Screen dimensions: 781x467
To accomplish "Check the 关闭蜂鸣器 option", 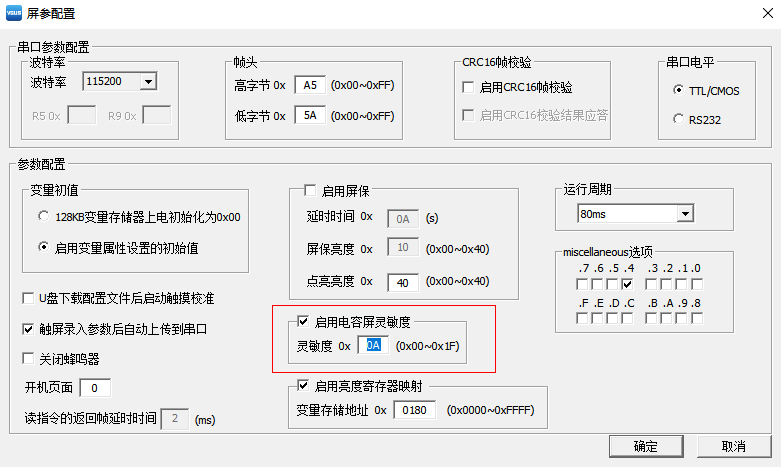I will coord(29,358).
